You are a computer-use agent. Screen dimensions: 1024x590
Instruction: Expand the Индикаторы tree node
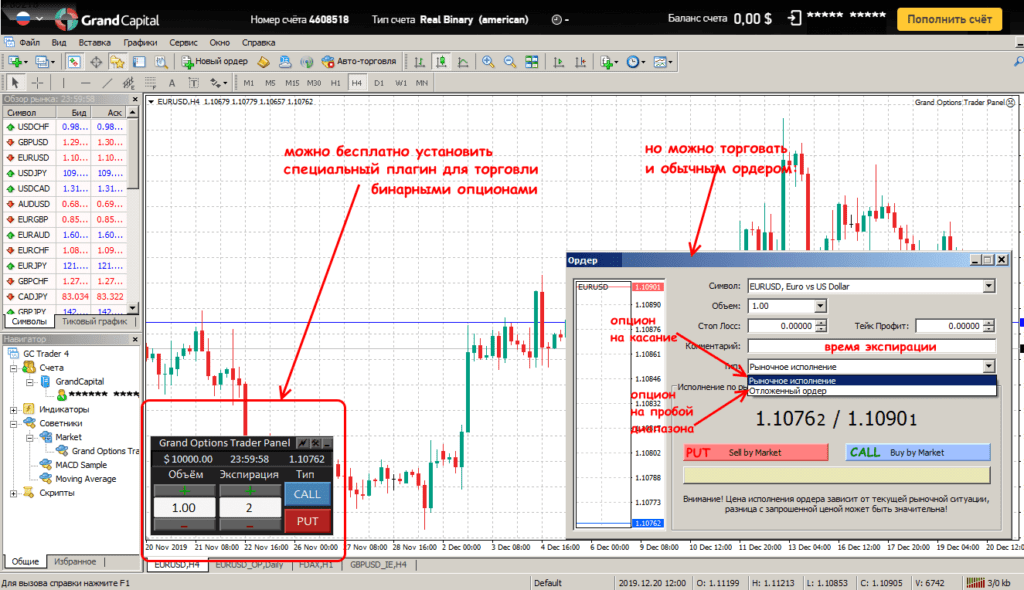12,409
